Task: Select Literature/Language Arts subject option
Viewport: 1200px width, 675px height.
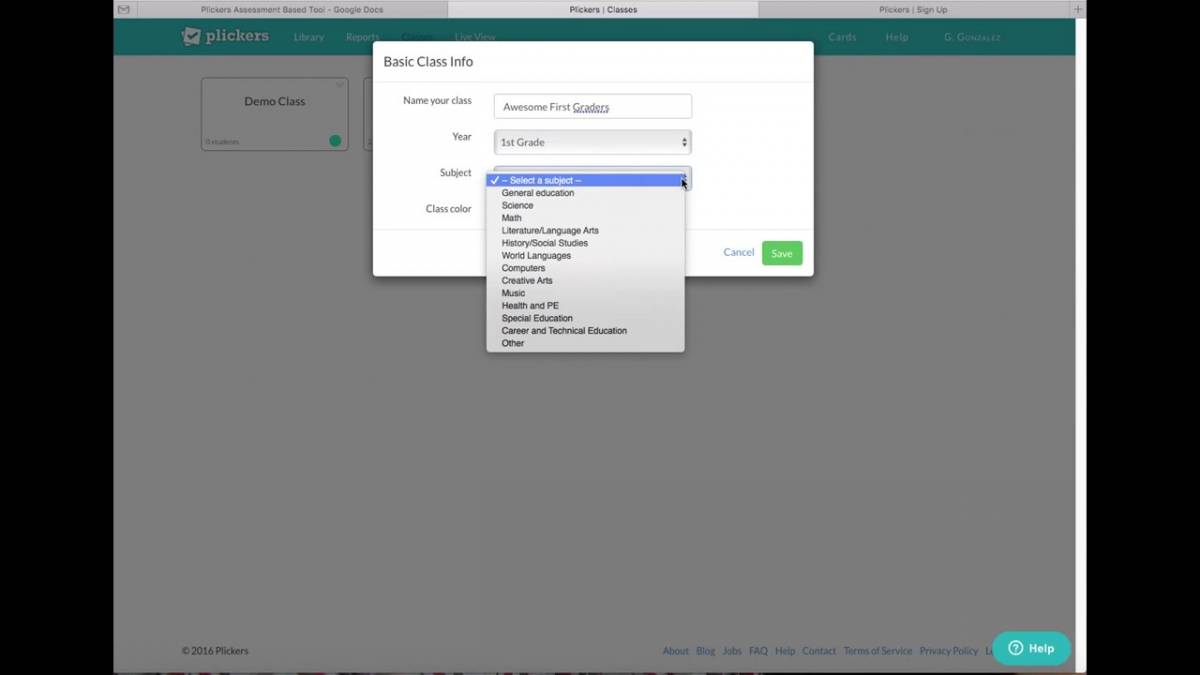Action: 585,230
